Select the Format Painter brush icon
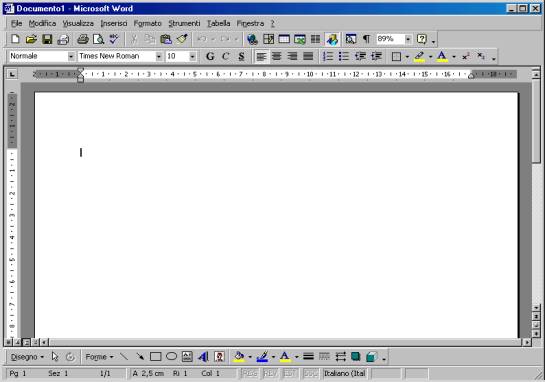This screenshot has height=382, width=545. point(182,39)
